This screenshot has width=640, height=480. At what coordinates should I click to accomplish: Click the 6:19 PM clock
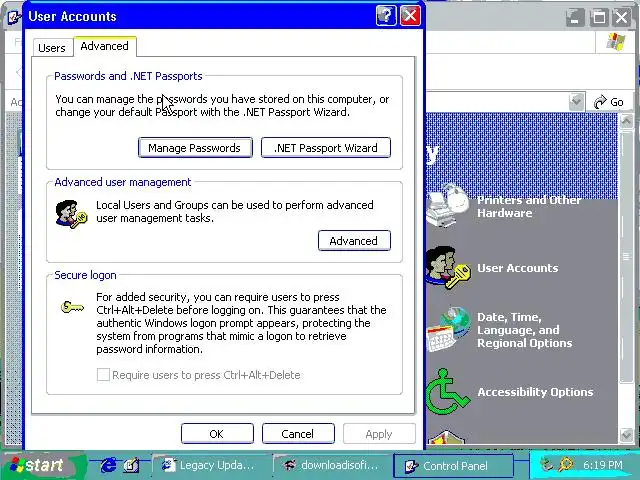pos(602,465)
